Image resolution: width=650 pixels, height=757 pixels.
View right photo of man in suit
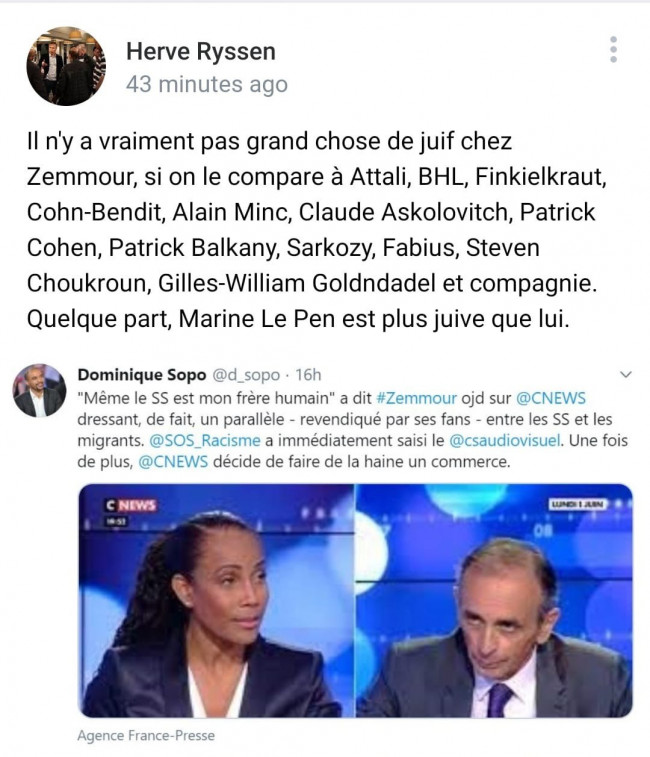coord(495,601)
